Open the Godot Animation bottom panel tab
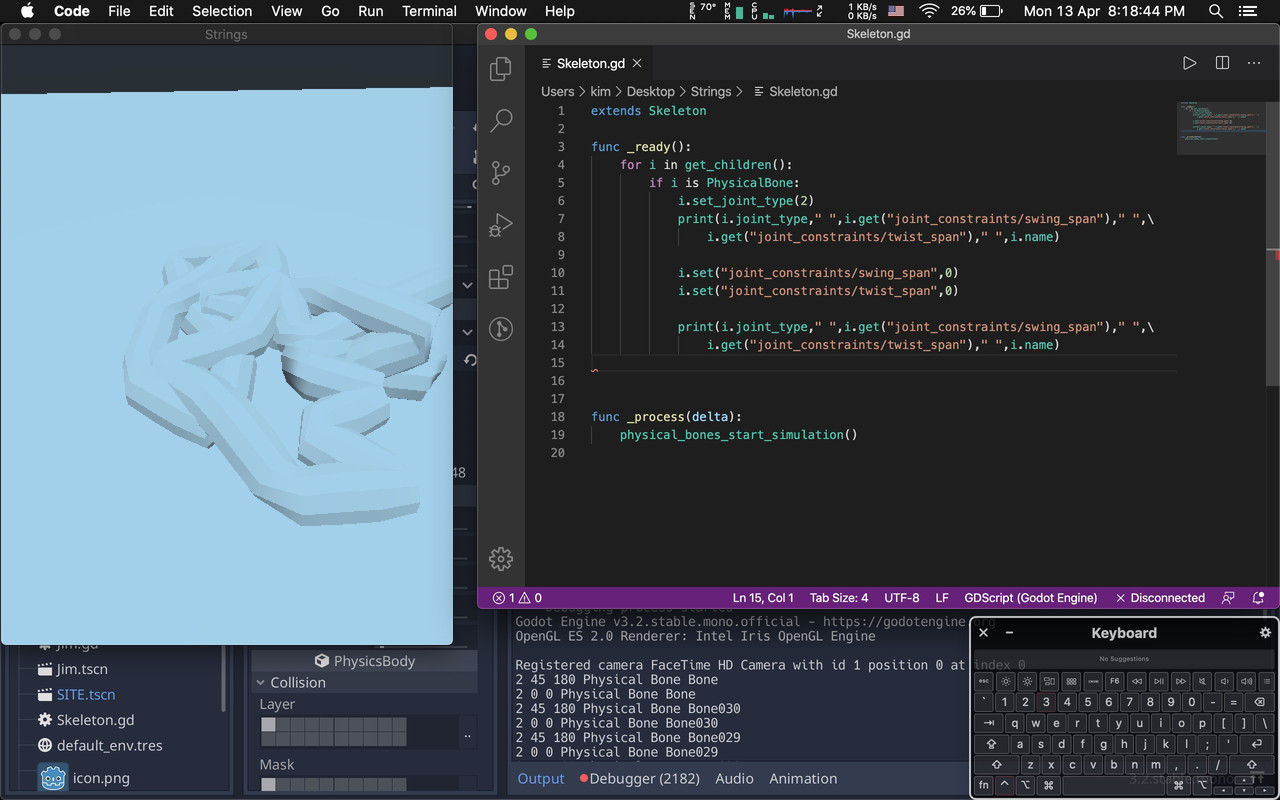The image size is (1280, 800). [803, 778]
